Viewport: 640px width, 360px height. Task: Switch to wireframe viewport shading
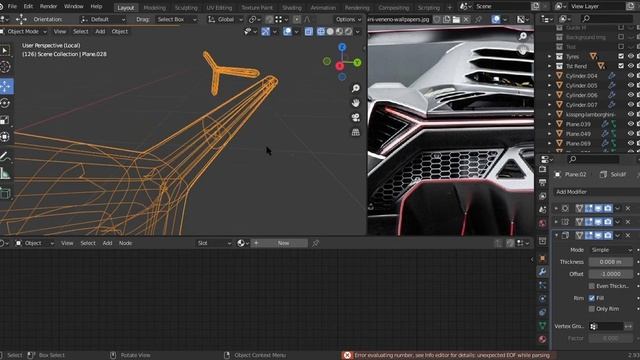321,31
